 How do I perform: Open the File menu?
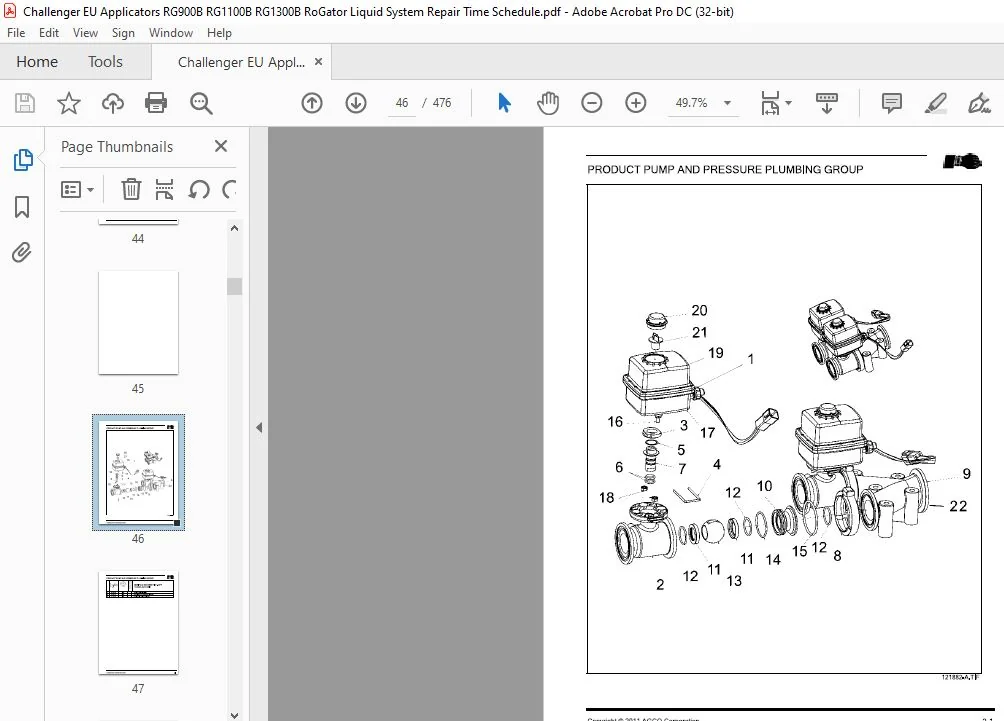tap(16, 33)
